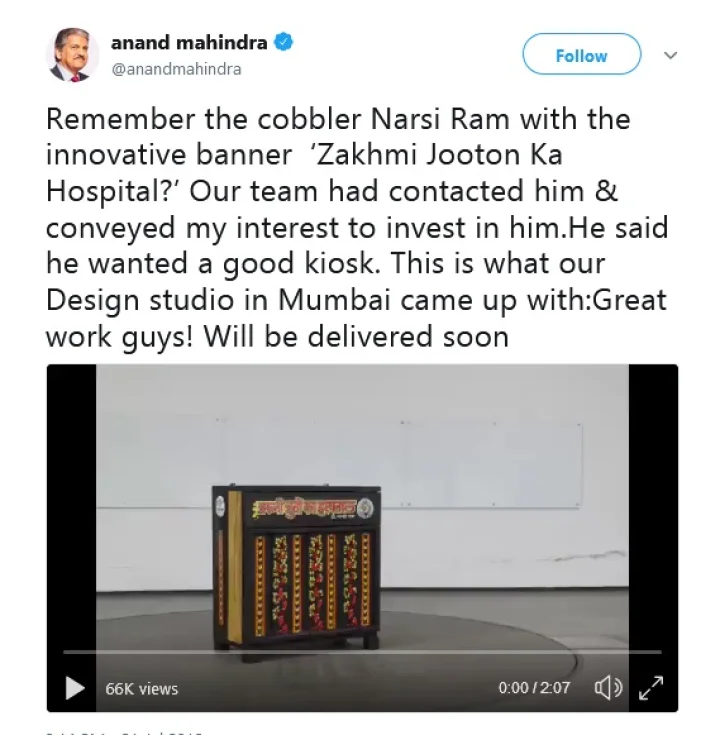Click 'Will be delivered soon' text
The width and height of the screenshot is (720, 735).
[x=356, y=337]
